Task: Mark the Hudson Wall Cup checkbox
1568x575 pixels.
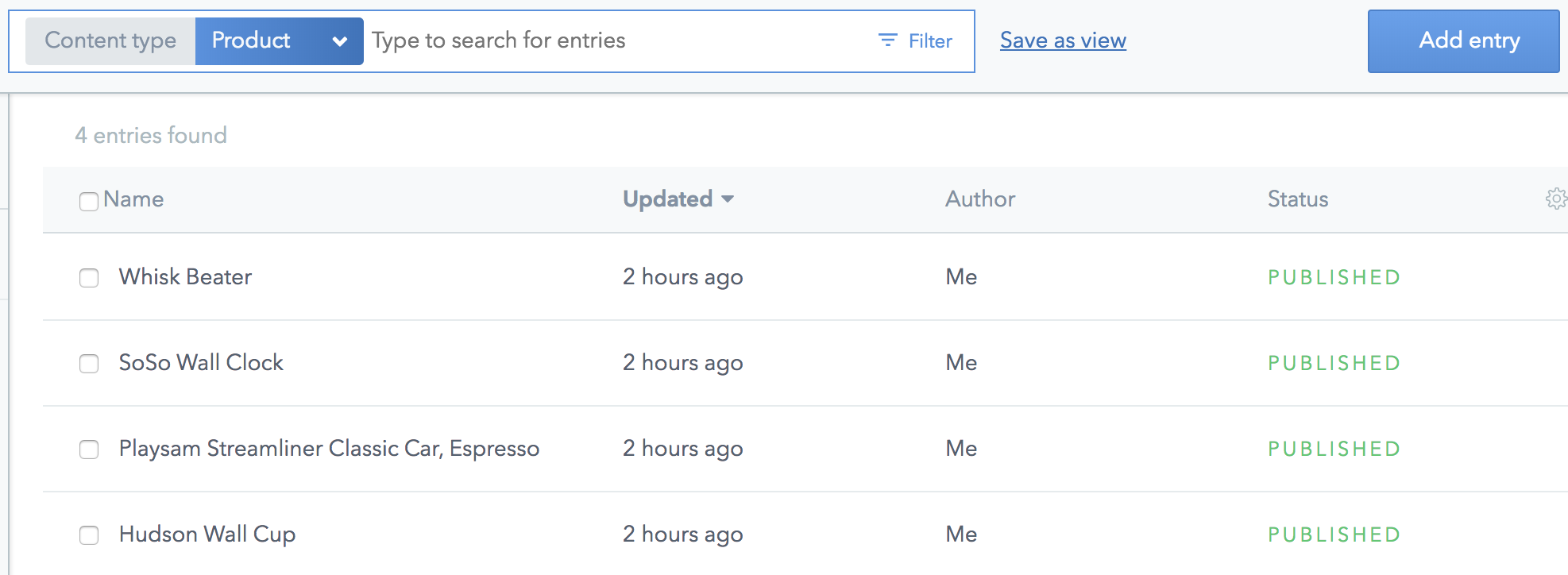Action: click(x=89, y=535)
